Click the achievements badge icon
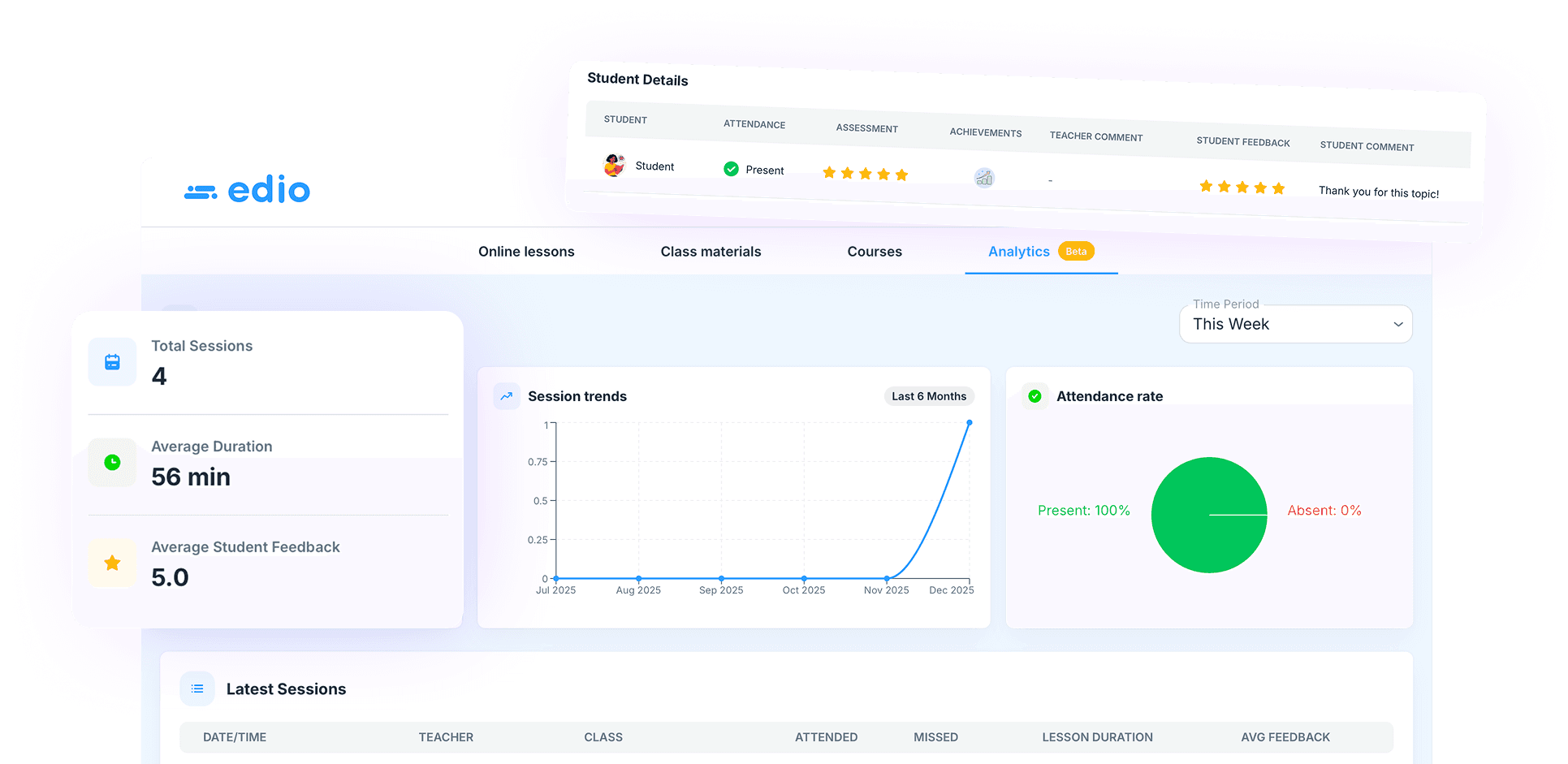 (x=984, y=178)
